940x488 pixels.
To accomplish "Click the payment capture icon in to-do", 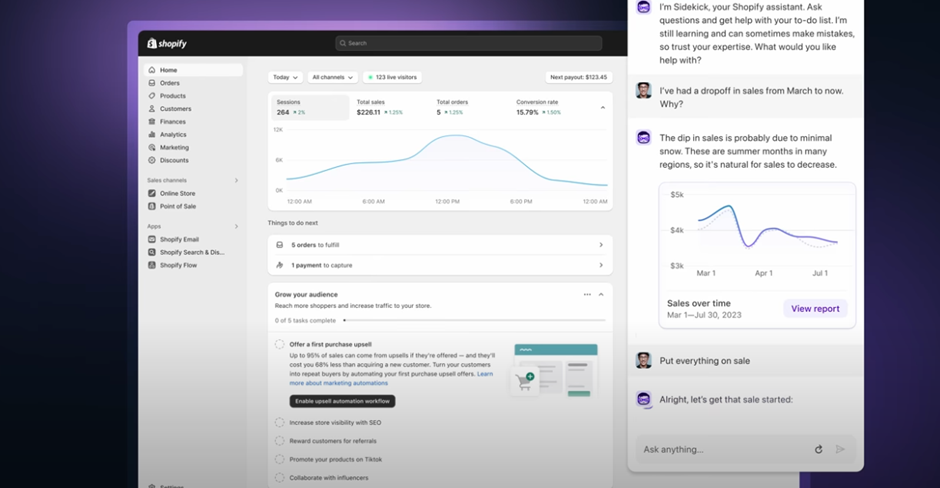I will 279,265.
